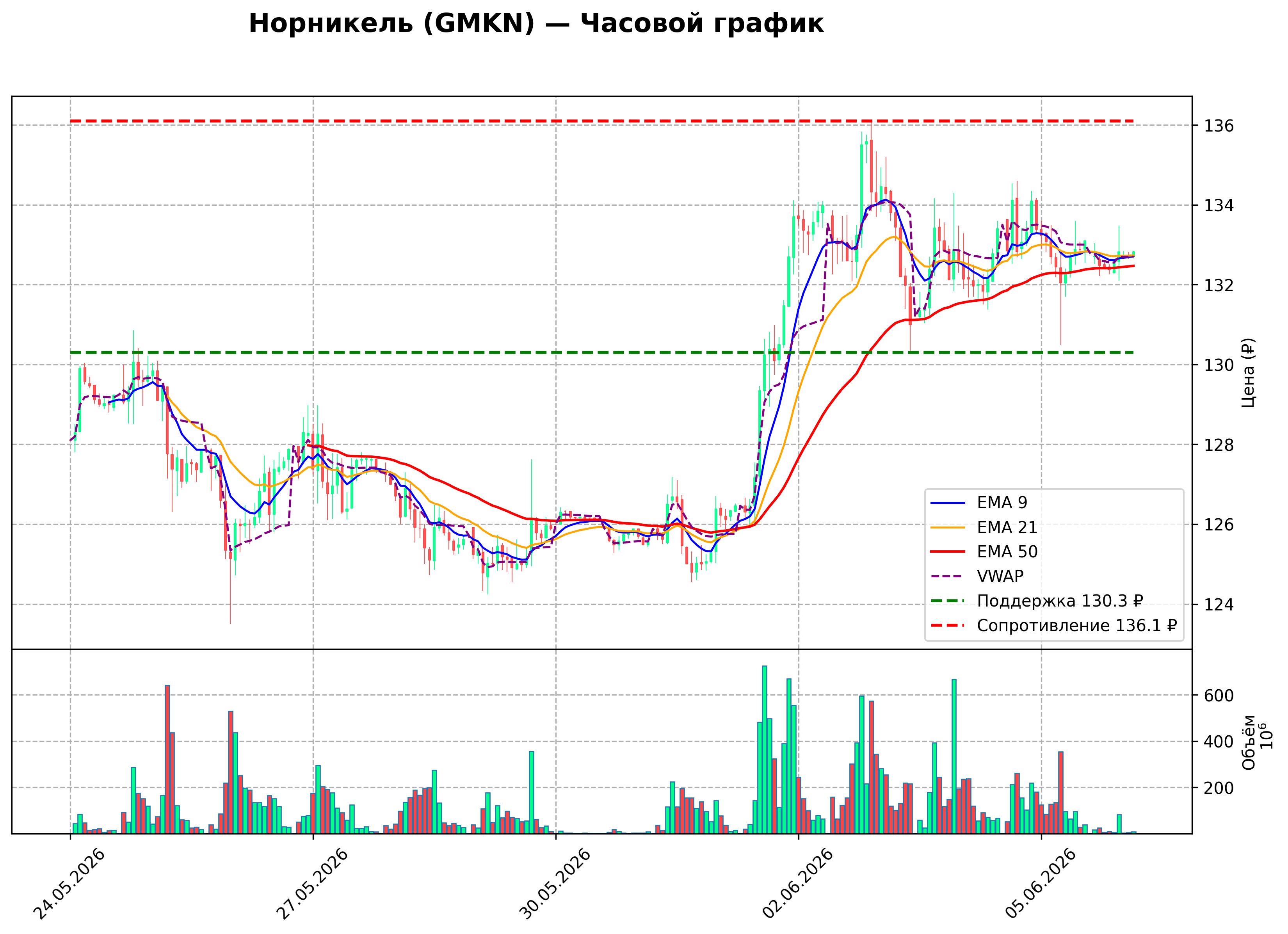Click the date label 24.05.2026

tap(69, 884)
